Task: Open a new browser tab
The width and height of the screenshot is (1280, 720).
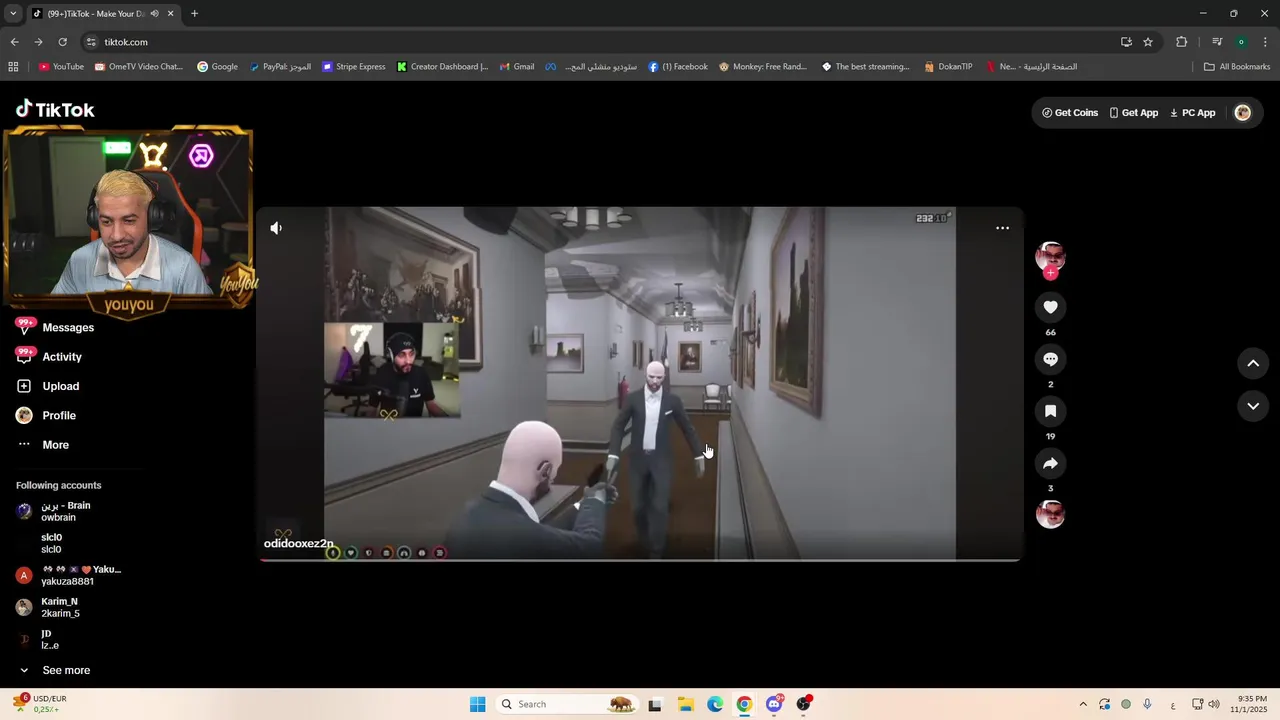Action: 194,13
